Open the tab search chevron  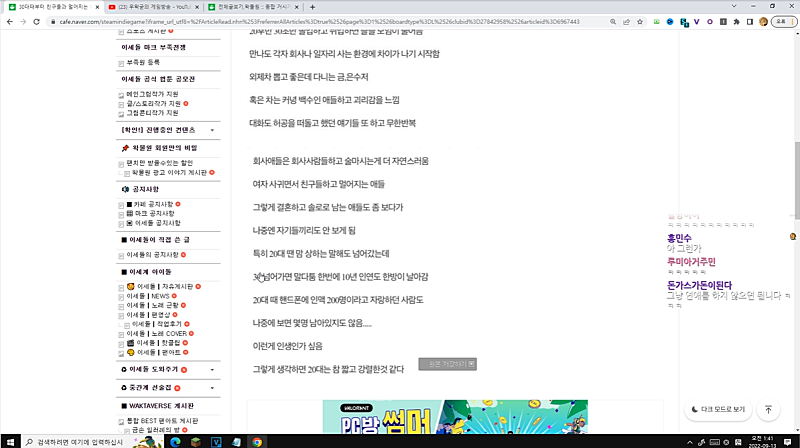(x=734, y=6)
